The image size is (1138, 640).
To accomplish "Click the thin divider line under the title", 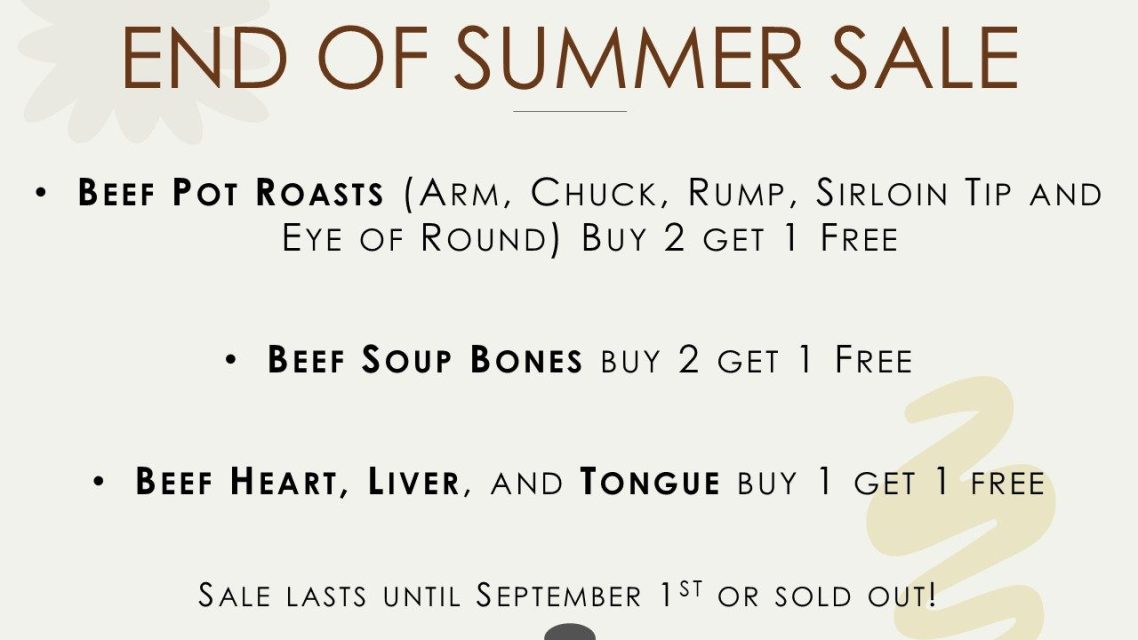I will [x=570, y=112].
